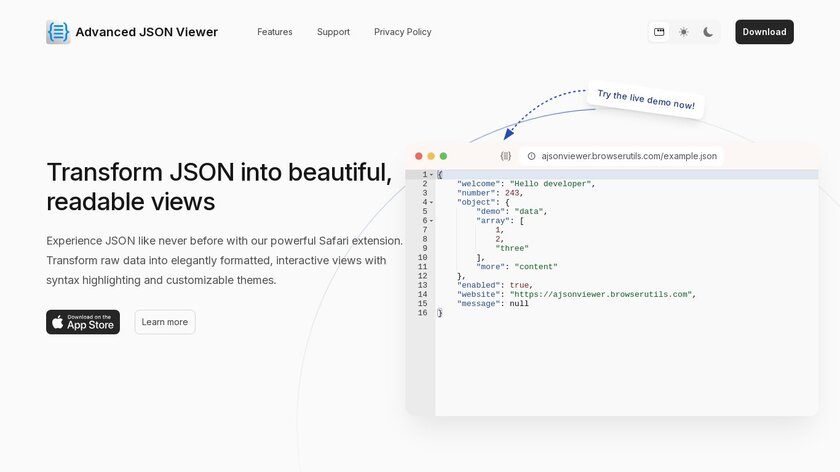This screenshot has height=472, width=840.
Task: Click the red close dot of demo window
Action: [418, 156]
